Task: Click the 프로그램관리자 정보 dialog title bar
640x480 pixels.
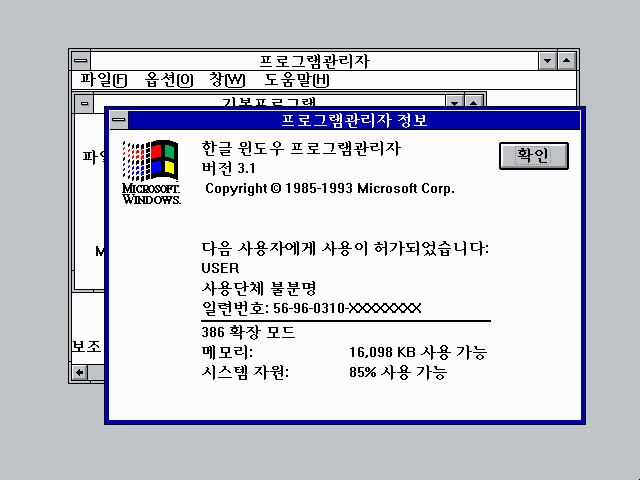Action: (354, 120)
